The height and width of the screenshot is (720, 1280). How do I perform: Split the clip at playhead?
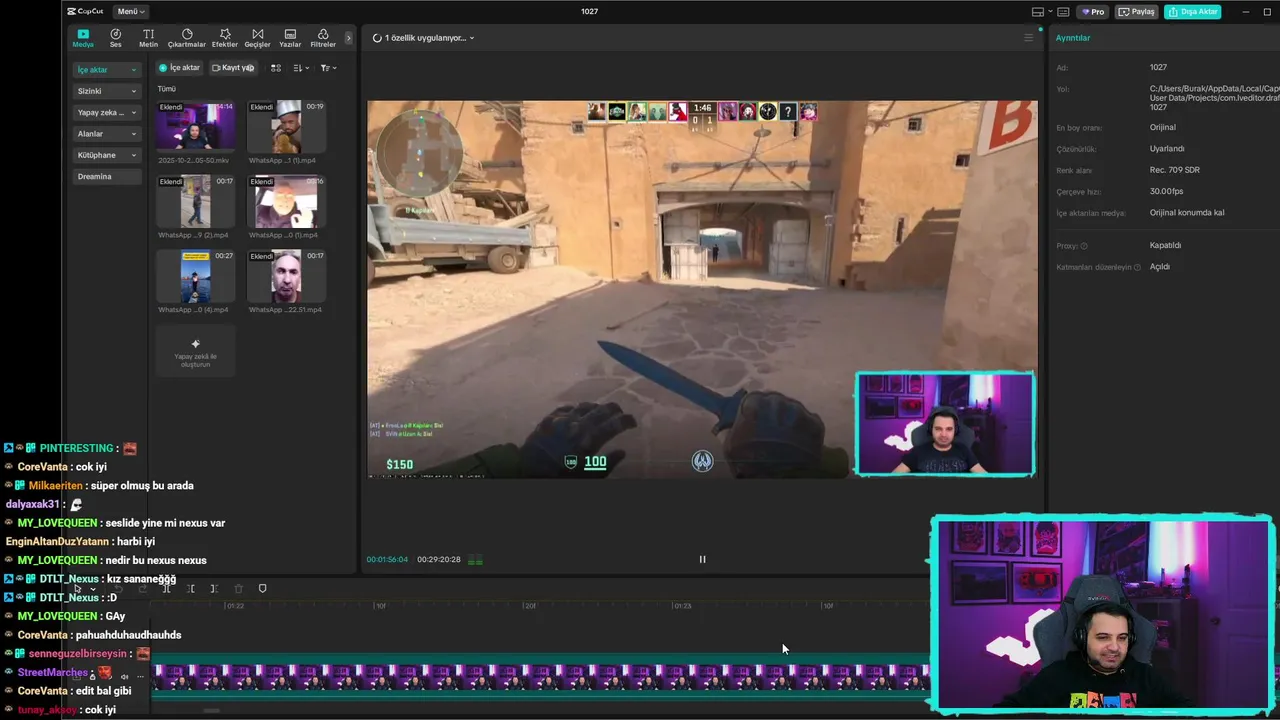(x=166, y=589)
